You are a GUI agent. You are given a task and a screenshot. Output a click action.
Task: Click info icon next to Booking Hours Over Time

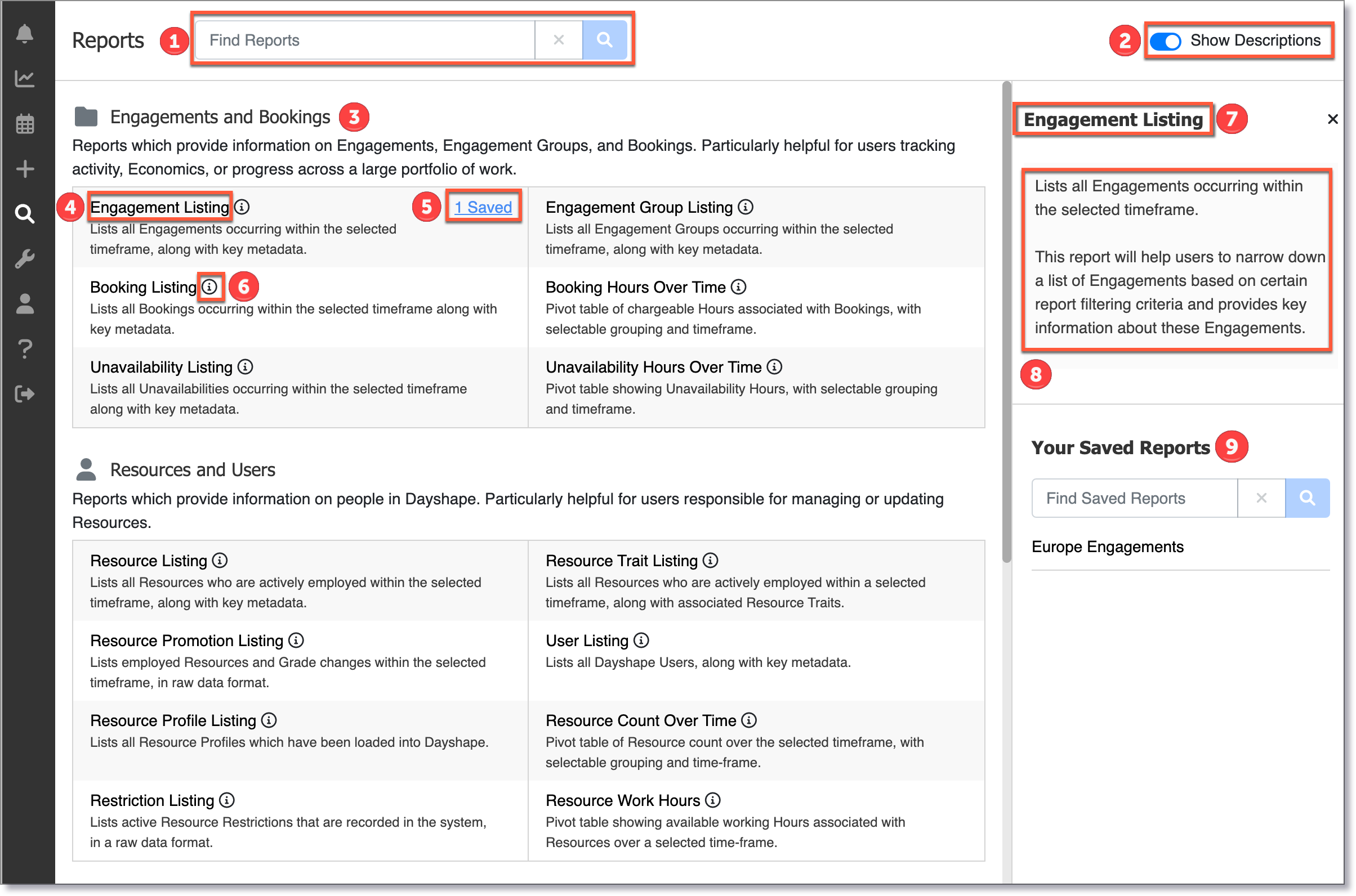(x=739, y=287)
